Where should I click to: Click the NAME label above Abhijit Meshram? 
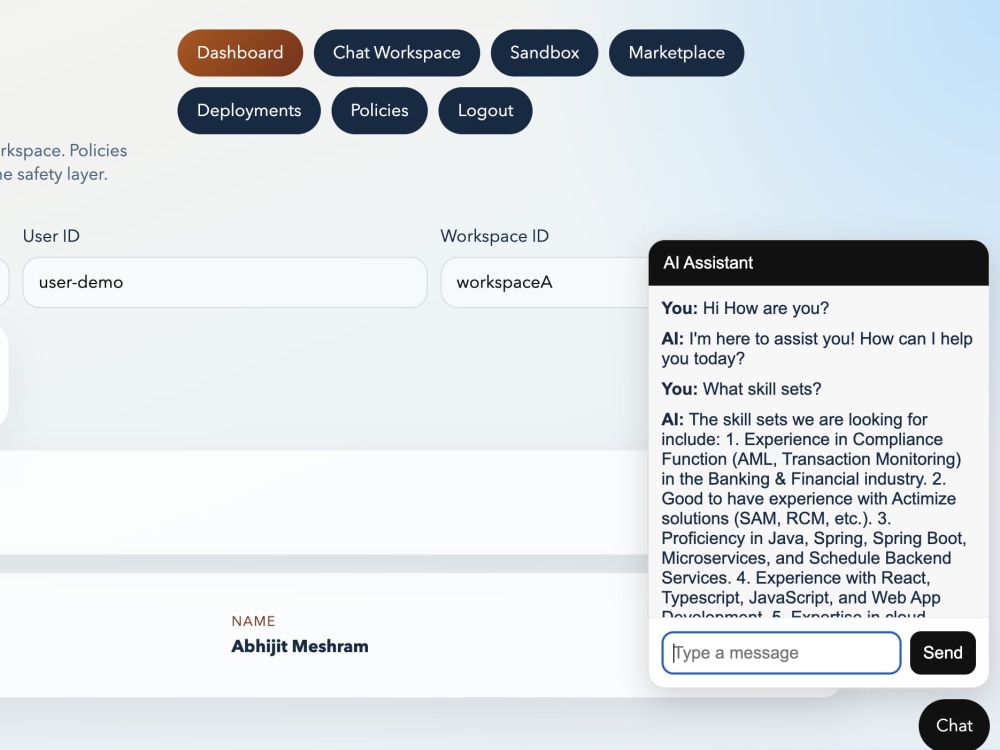(253, 621)
